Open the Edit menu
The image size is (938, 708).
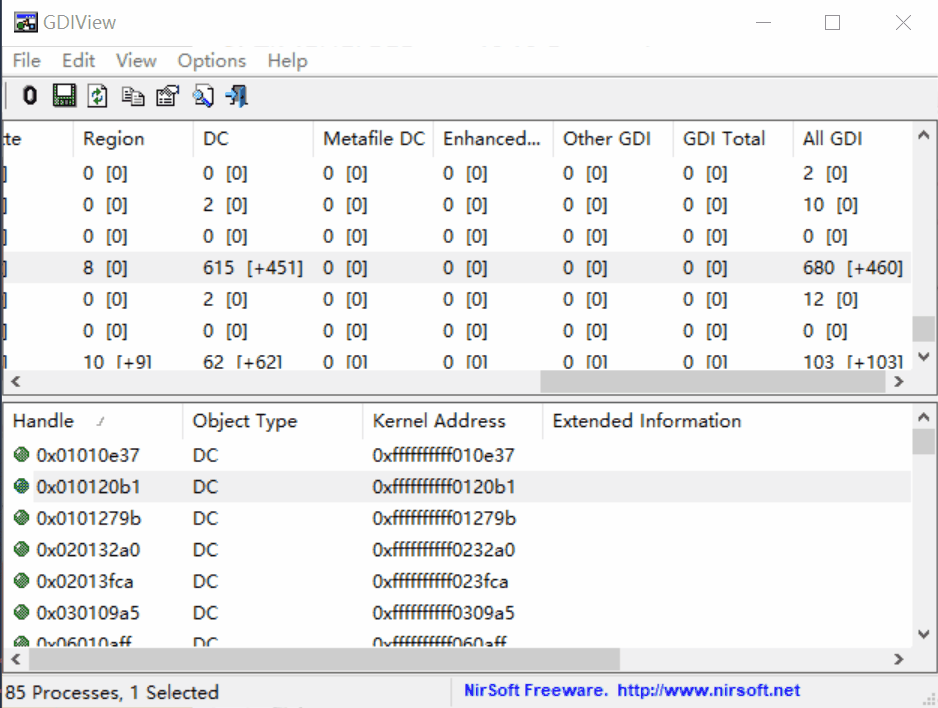pyautogui.click(x=78, y=60)
